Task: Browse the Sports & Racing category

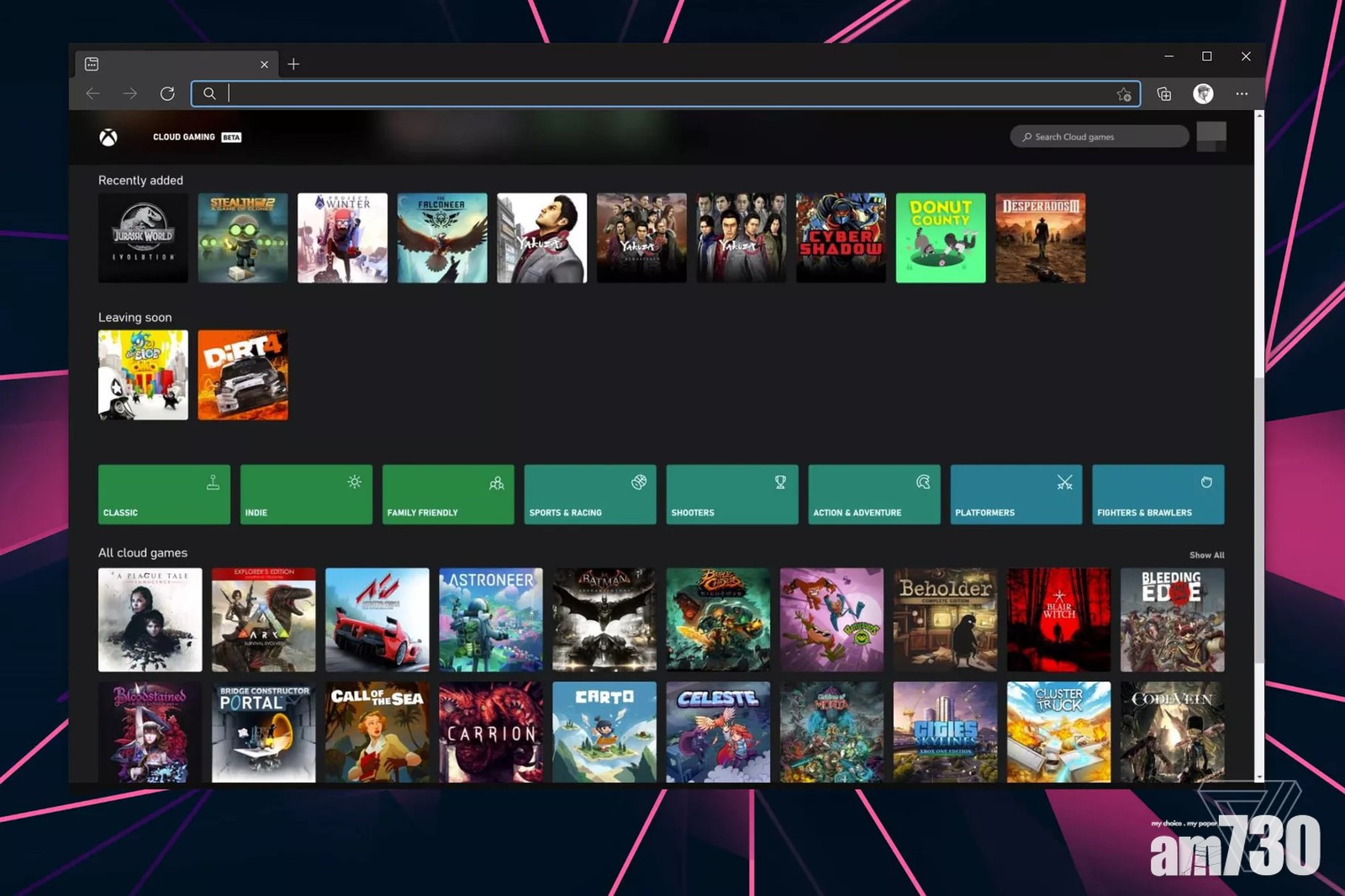Action: pos(590,494)
